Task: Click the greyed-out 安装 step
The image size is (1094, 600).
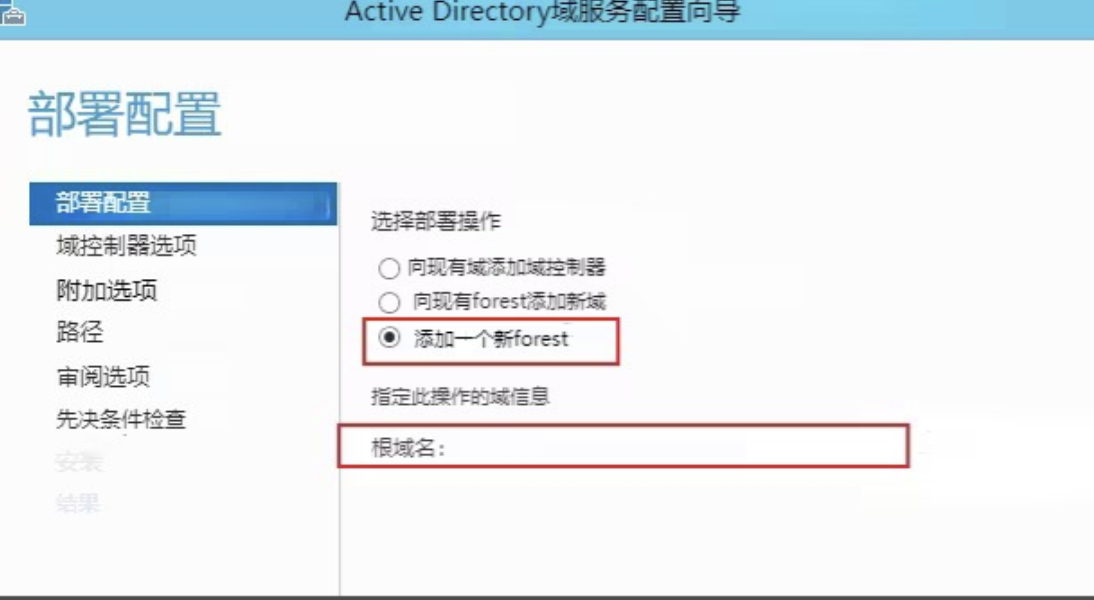Action: pos(79,461)
